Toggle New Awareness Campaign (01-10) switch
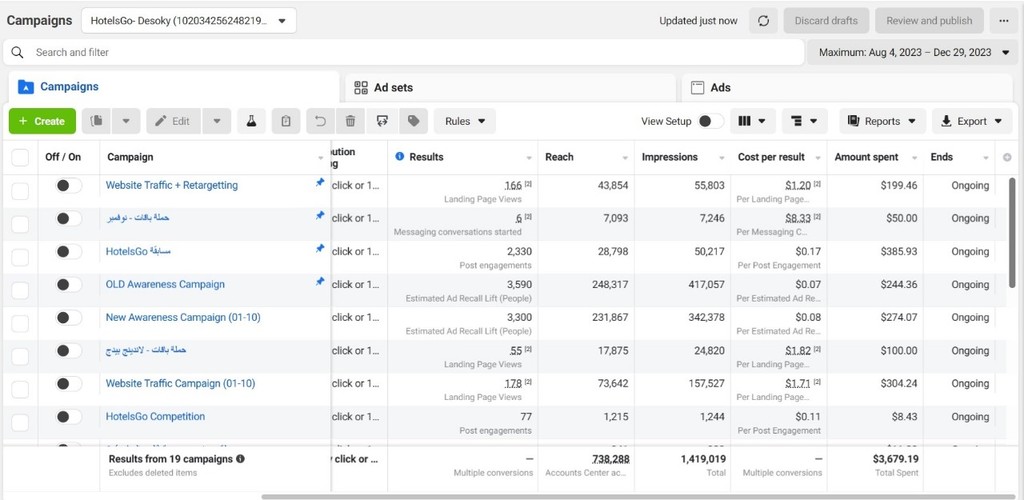The width and height of the screenshot is (1024, 500). [69, 318]
